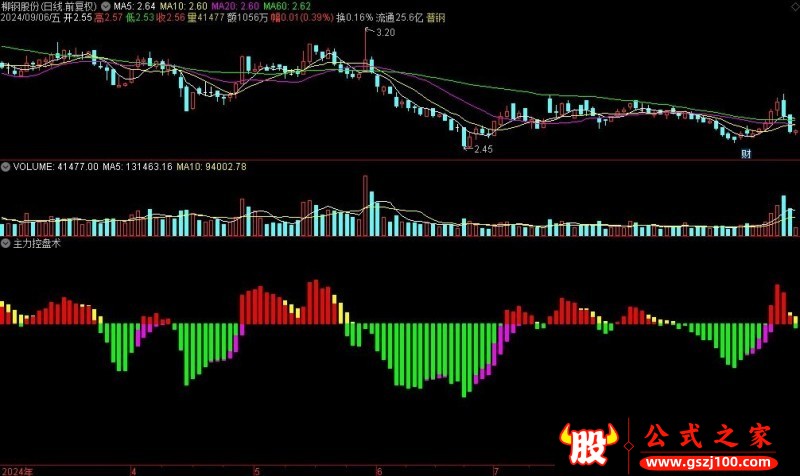Expand the 主力控盘术 indicator dropdown arrow
The image size is (800, 476).
click(6, 244)
